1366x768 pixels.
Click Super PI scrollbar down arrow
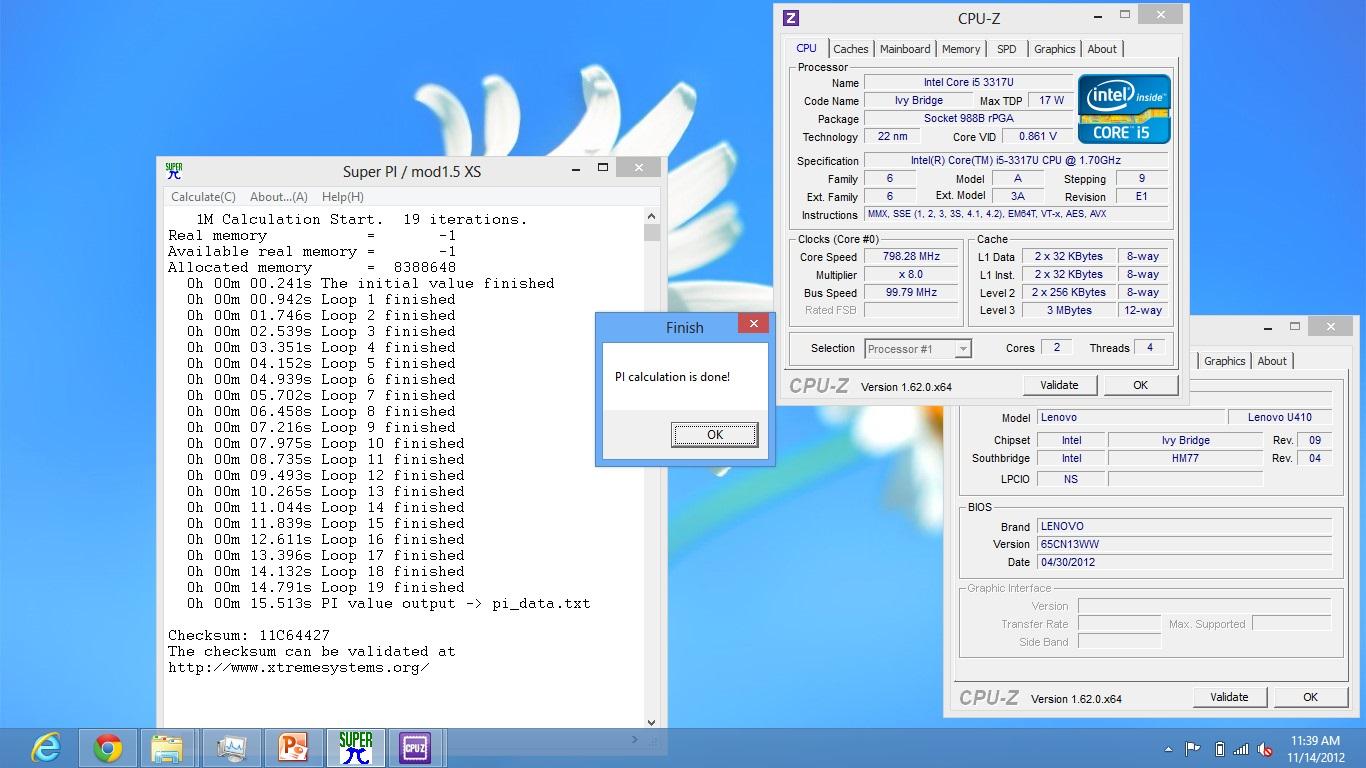click(x=652, y=721)
